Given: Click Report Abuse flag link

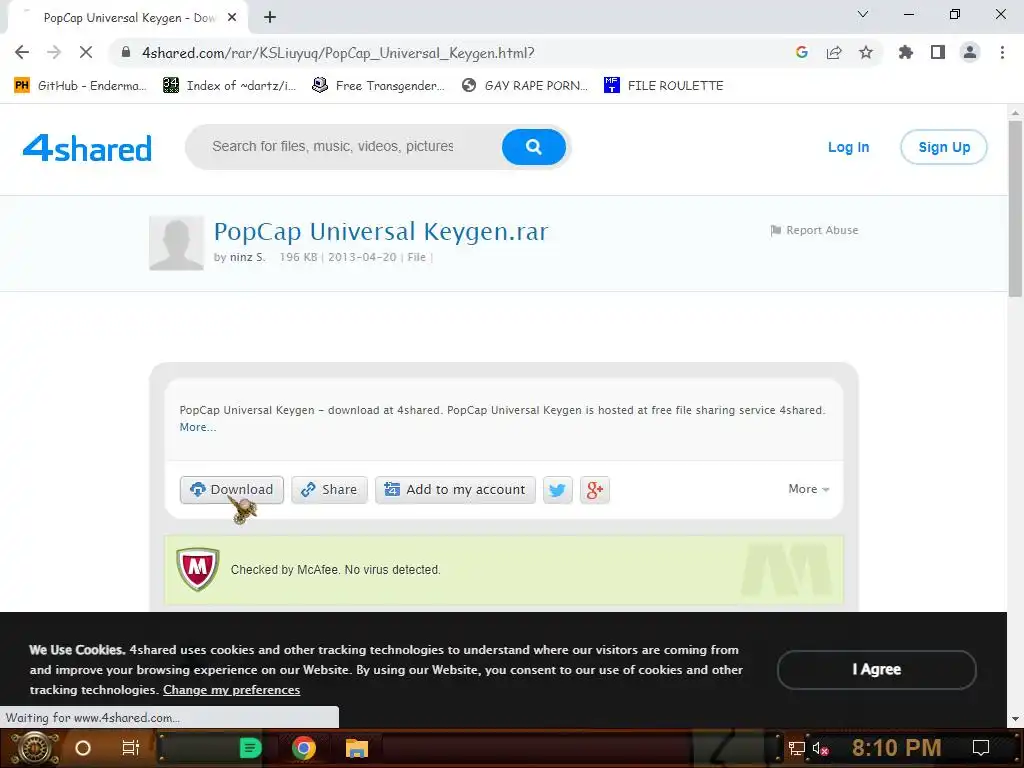Looking at the screenshot, I should tap(814, 230).
